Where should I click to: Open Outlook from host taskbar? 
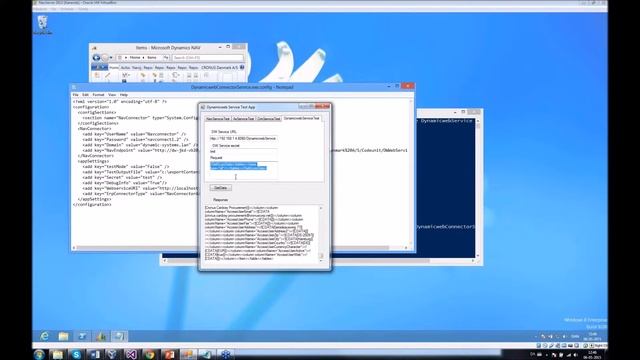tap(95, 354)
